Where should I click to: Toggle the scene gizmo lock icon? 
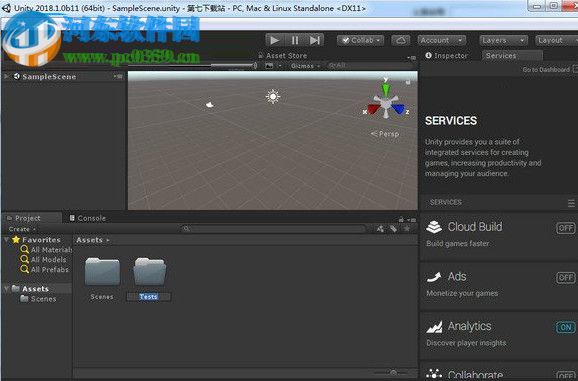click(x=408, y=82)
